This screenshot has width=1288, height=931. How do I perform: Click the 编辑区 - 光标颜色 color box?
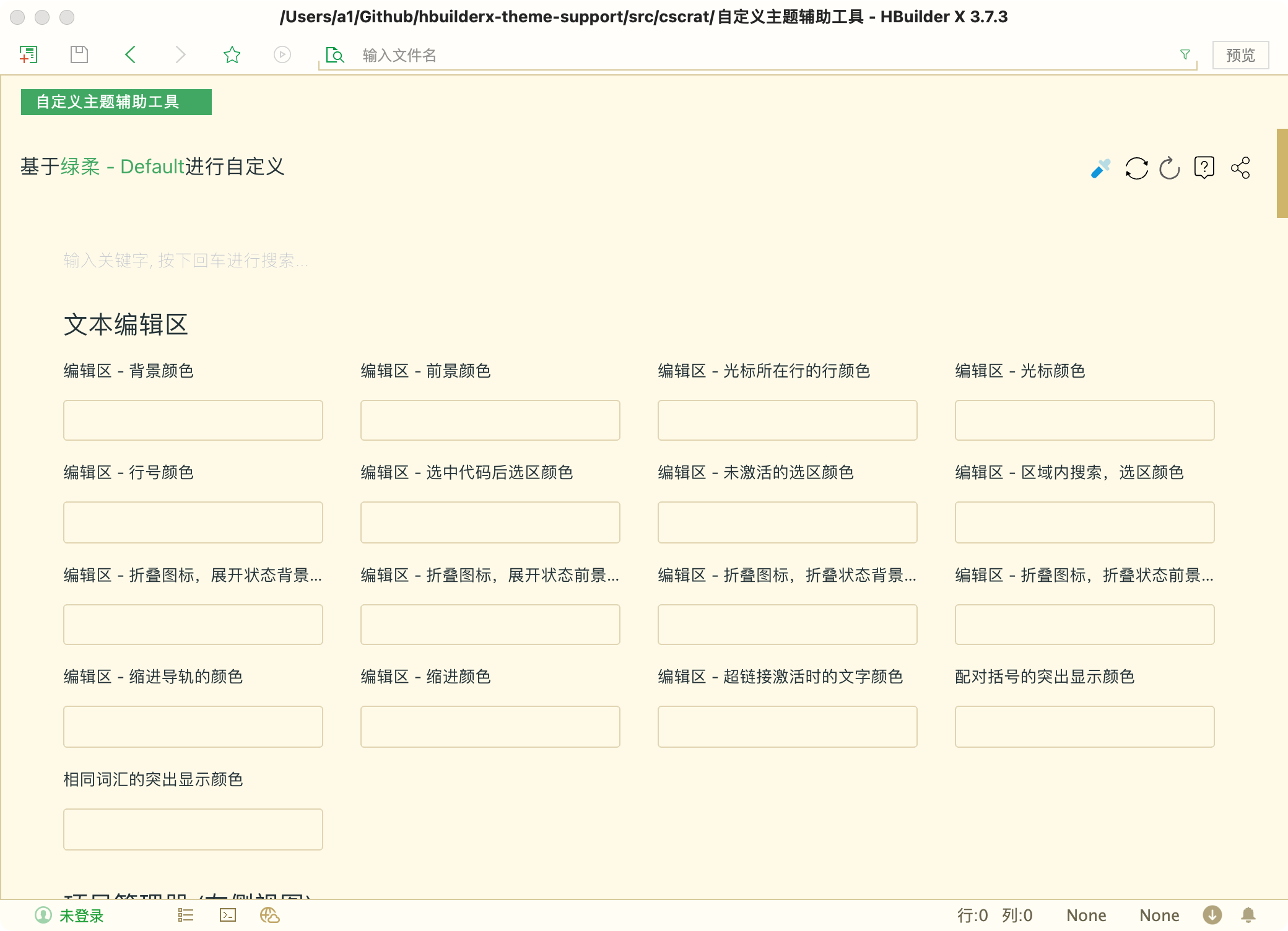pos(1085,420)
